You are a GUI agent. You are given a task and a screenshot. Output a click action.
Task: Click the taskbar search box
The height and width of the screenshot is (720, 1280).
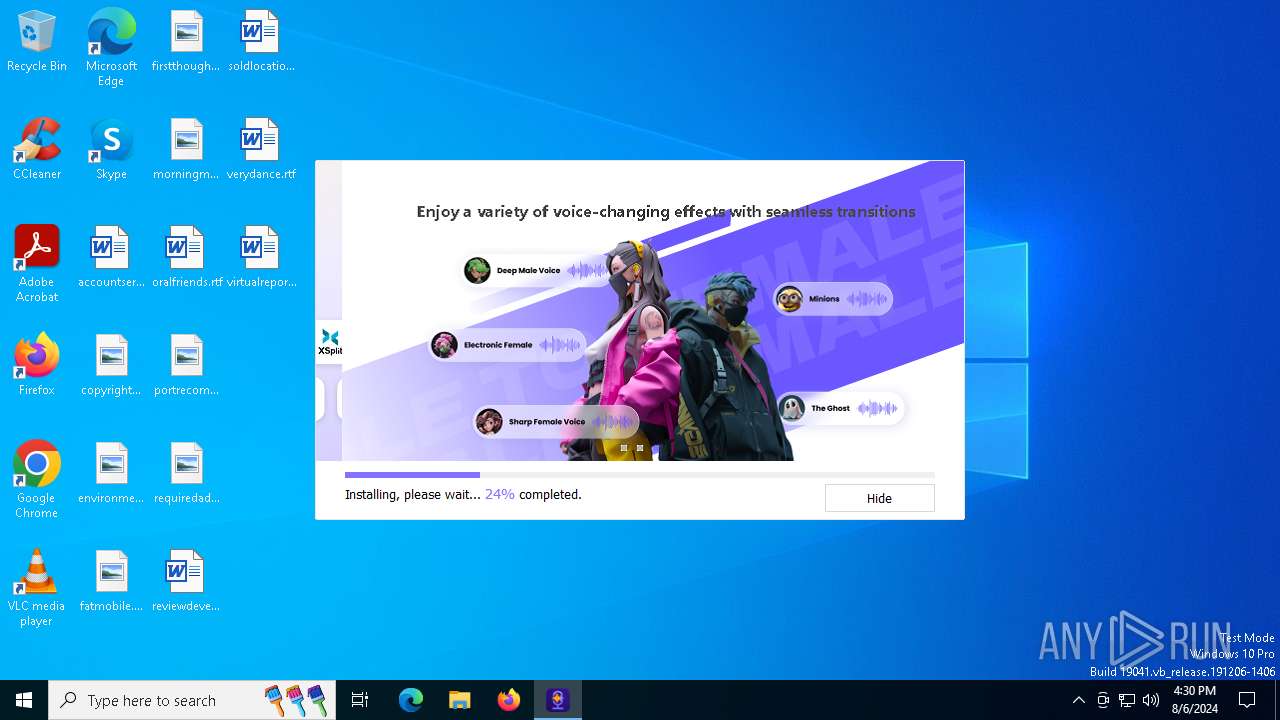pos(192,700)
